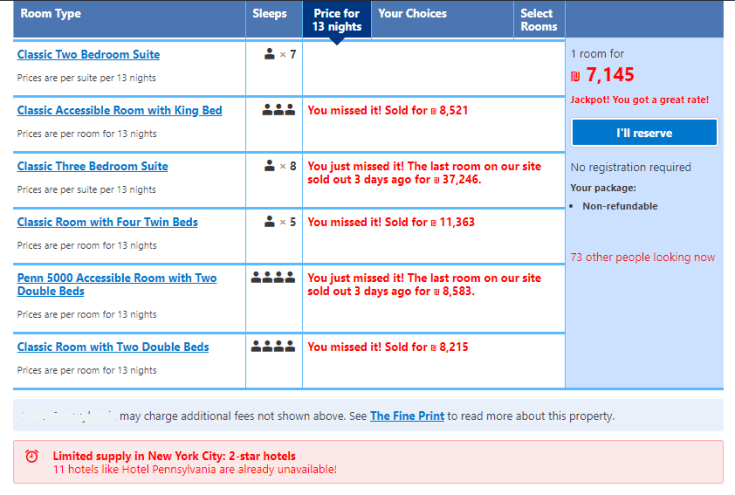Click the Sleeps column header

click(x=270, y=14)
